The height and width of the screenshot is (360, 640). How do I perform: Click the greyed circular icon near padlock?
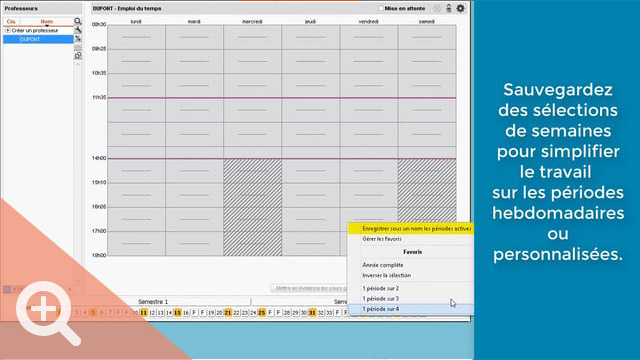click(x=437, y=8)
